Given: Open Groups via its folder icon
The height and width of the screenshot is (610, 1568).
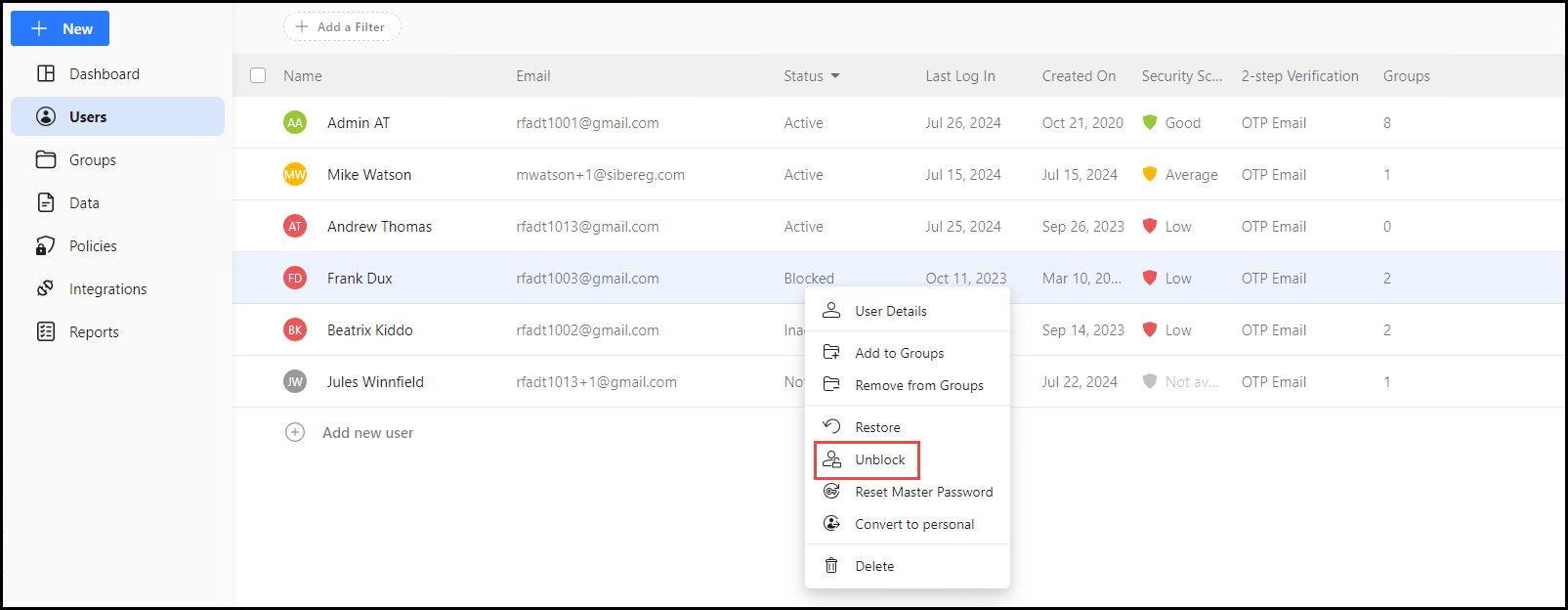Looking at the screenshot, I should coord(46,160).
